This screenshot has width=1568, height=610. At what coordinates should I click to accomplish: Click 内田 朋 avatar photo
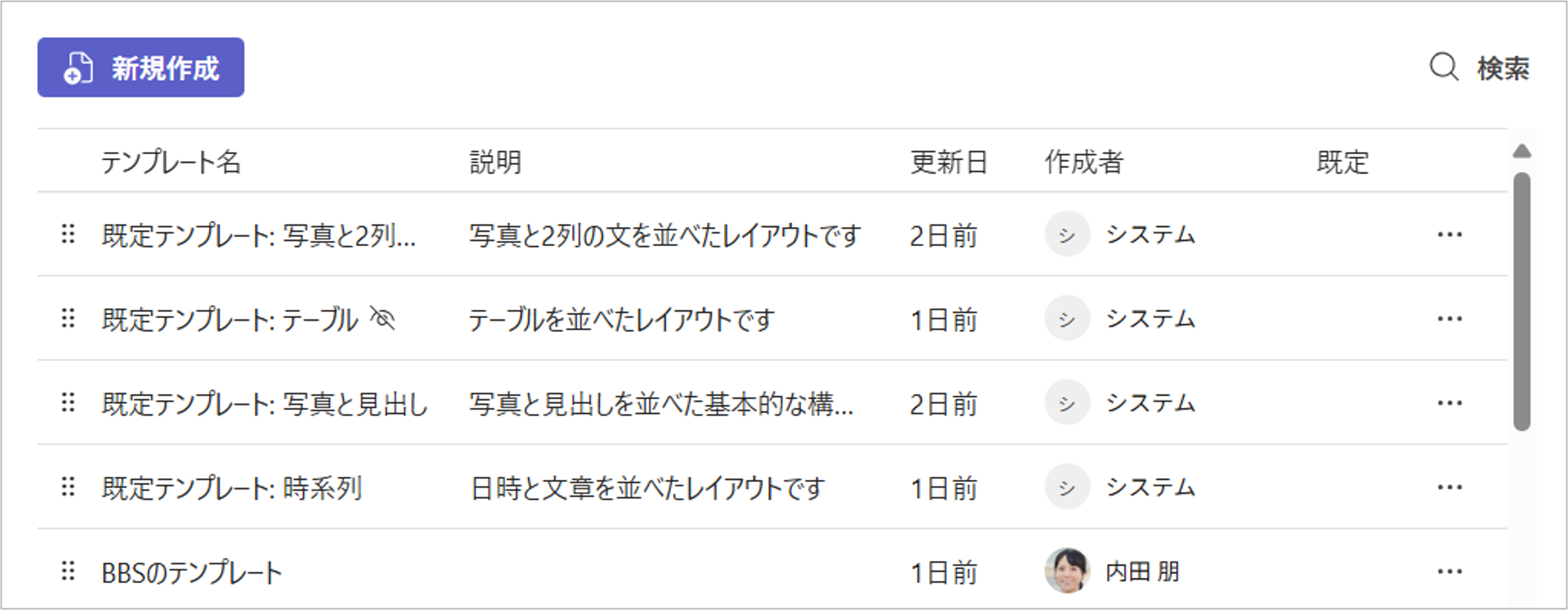[1067, 571]
